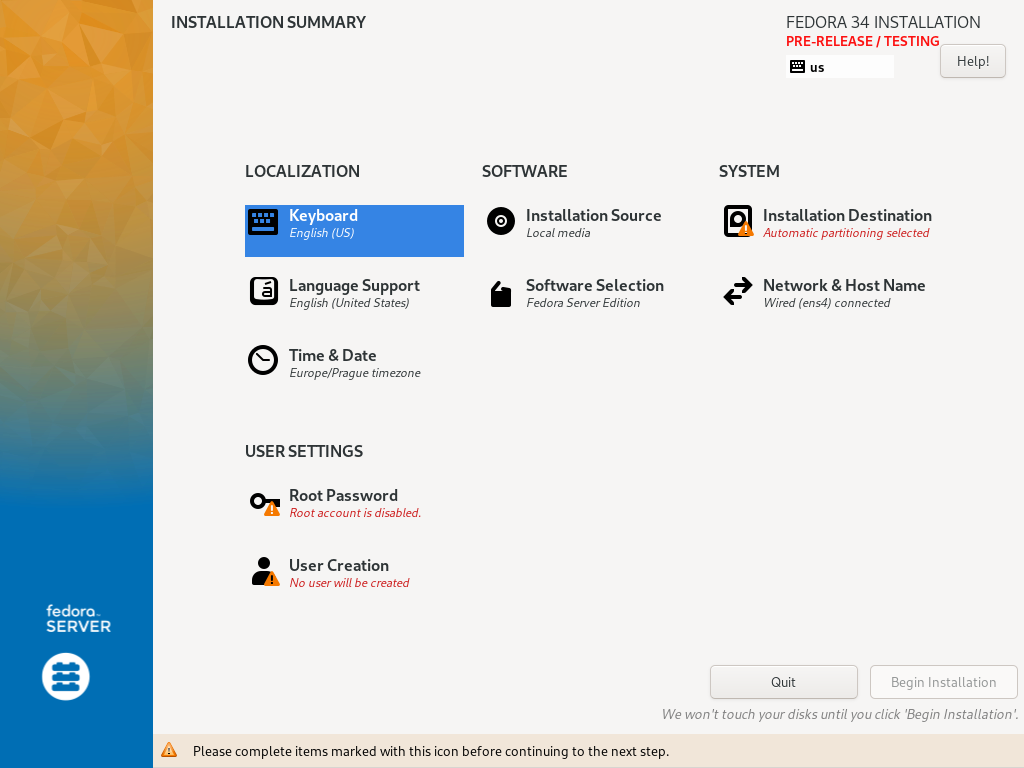
Task: Click the Help! button
Action: pos(972,61)
